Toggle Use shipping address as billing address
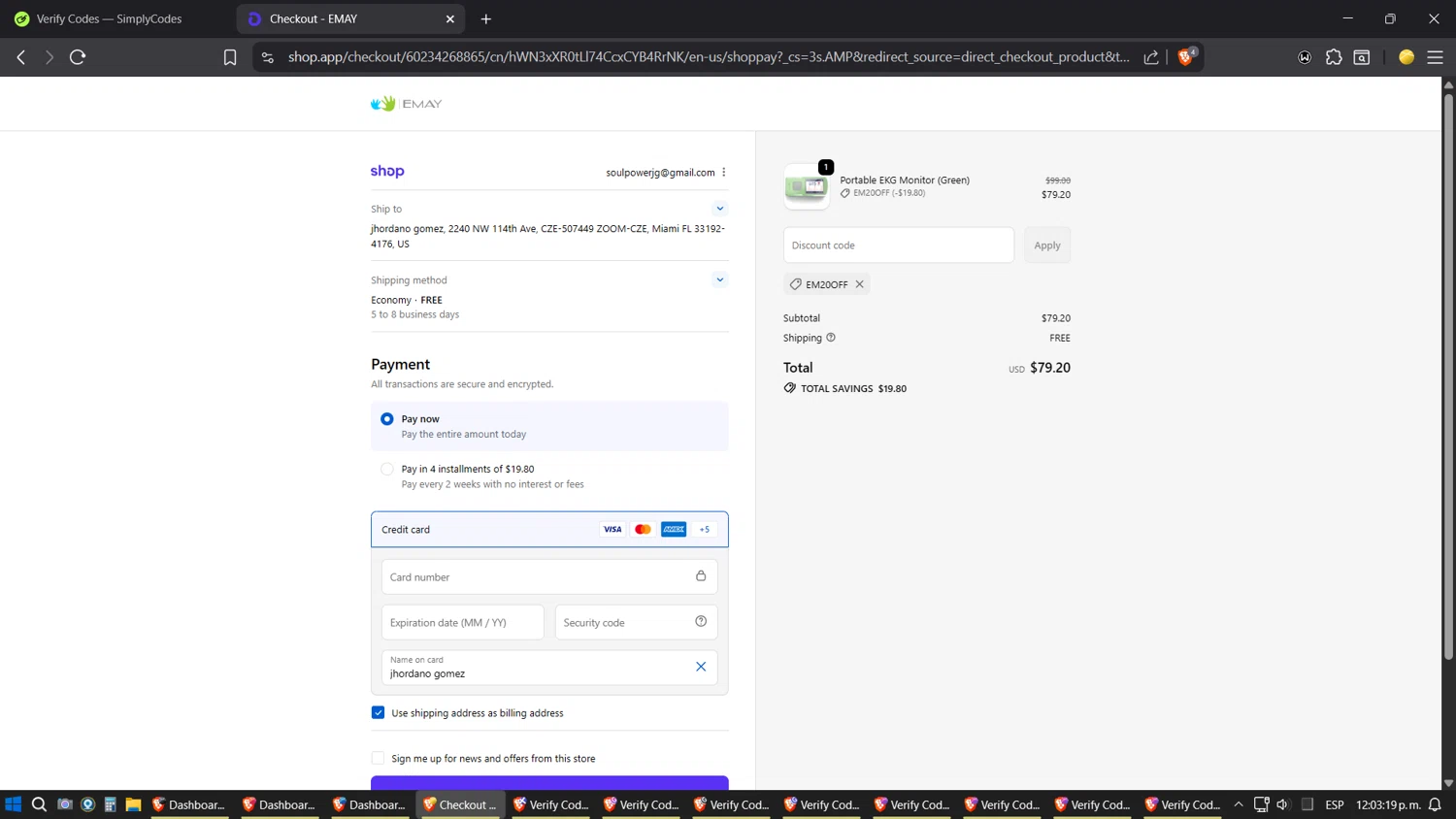This screenshot has height=819, width=1456. (379, 713)
